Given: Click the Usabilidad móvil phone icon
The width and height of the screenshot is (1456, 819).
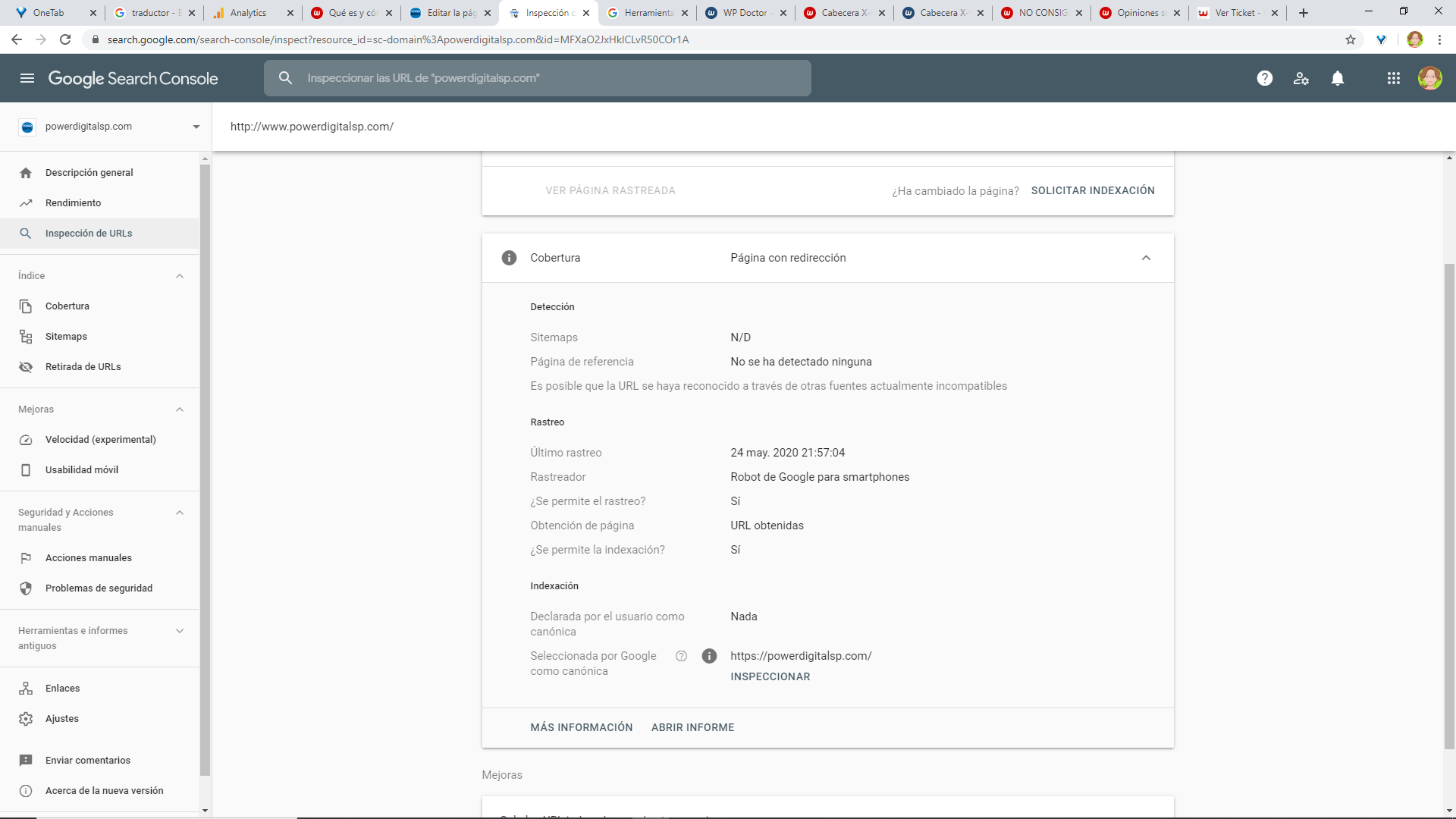Looking at the screenshot, I should click(26, 470).
